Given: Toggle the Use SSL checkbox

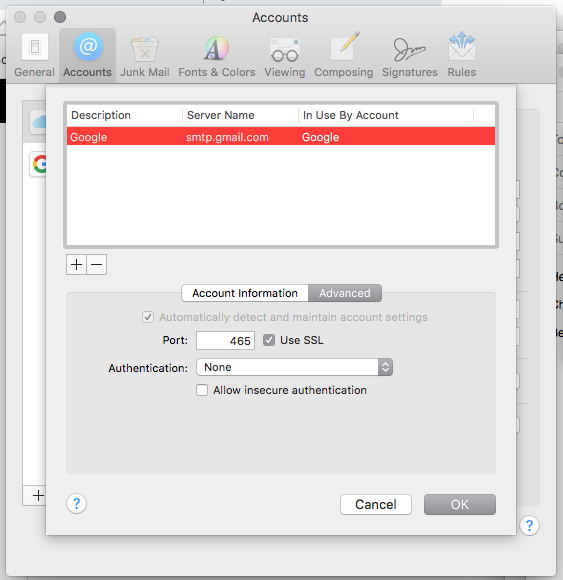Looking at the screenshot, I should tap(269, 340).
